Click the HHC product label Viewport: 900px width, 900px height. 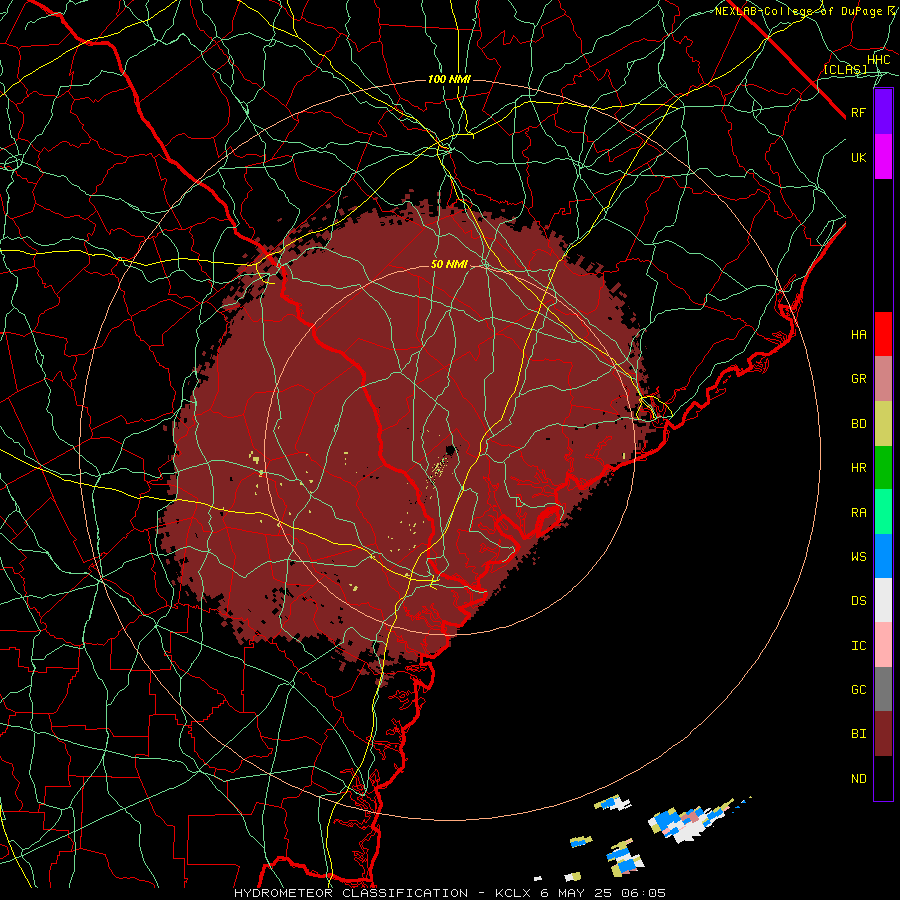pyautogui.click(x=878, y=60)
